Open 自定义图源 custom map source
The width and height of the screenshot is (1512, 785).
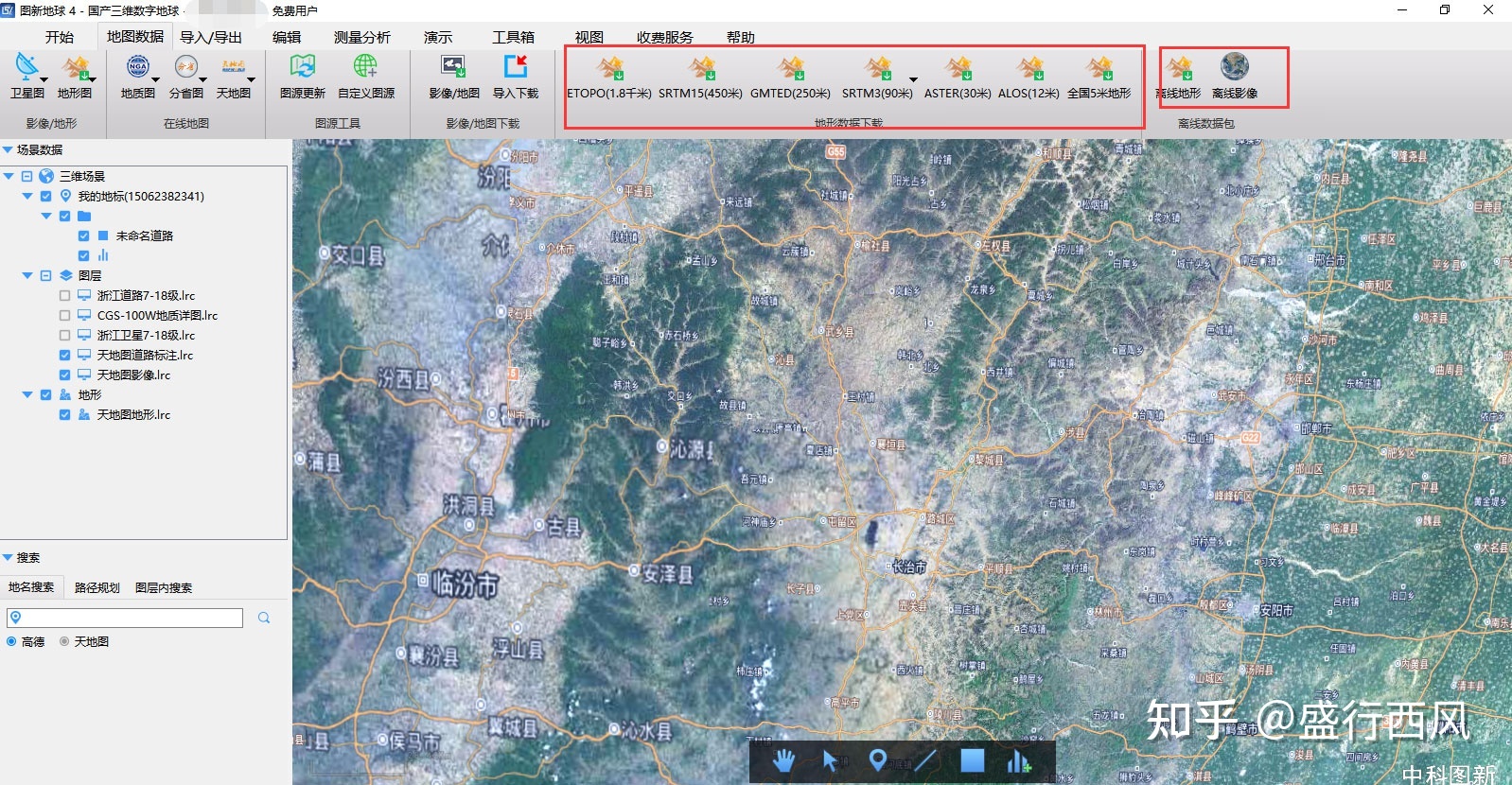(x=366, y=76)
